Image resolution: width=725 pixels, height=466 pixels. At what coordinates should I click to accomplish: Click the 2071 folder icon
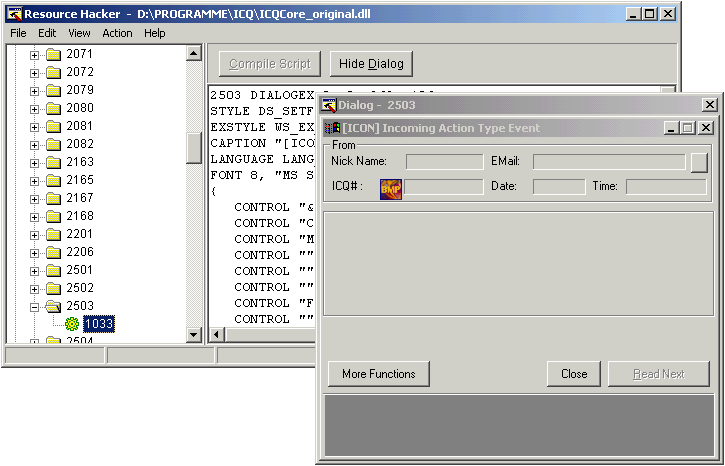pos(53,54)
